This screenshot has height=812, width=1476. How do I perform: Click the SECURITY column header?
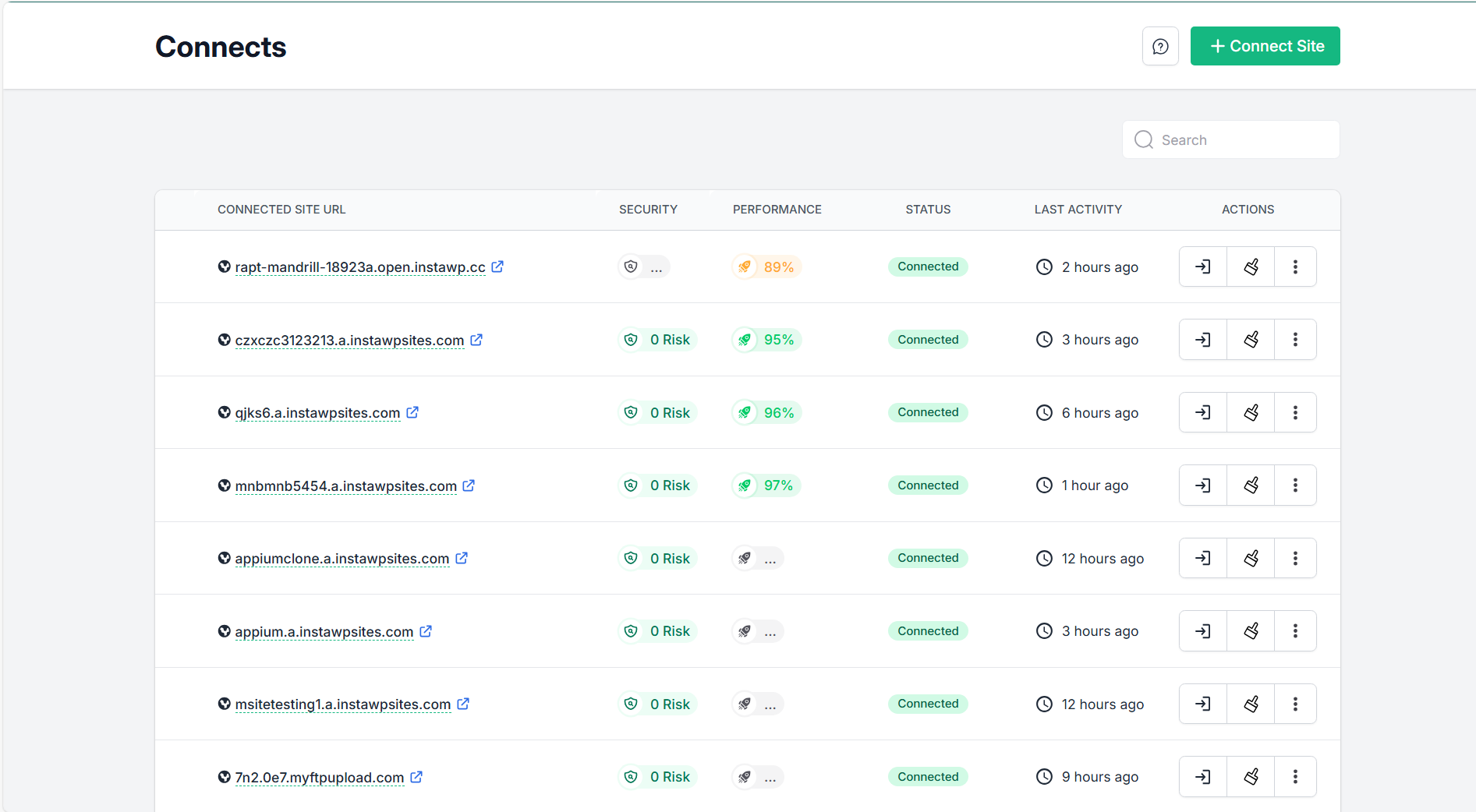tap(648, 210)
